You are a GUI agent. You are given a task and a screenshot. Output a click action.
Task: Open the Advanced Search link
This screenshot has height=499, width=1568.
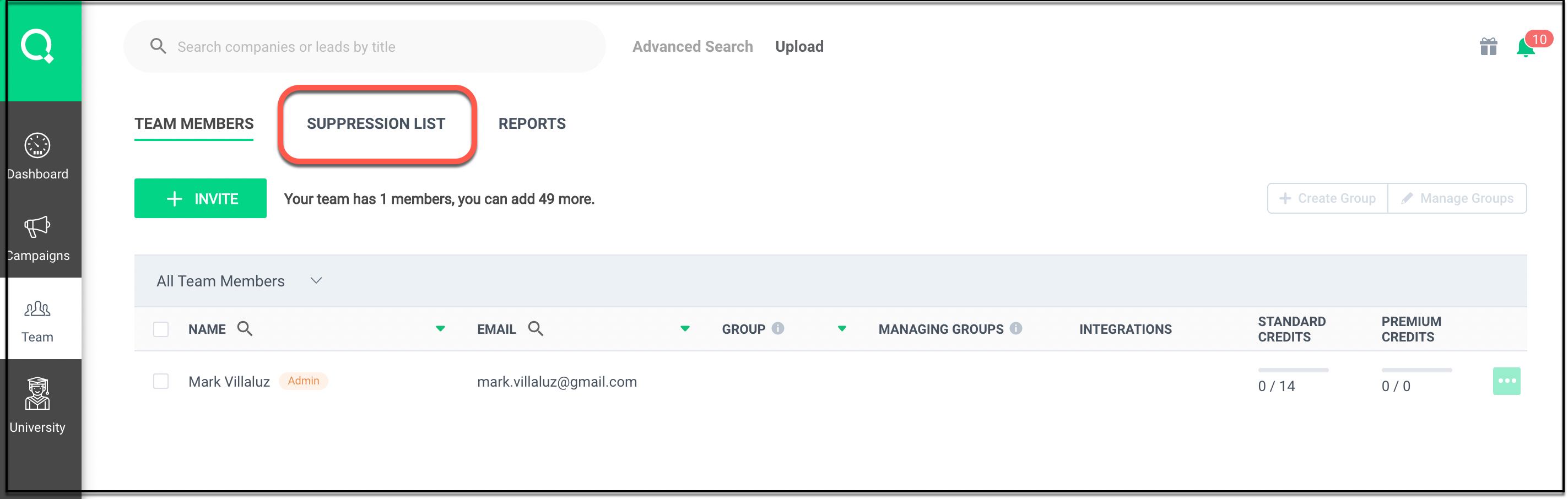[692, 47]
